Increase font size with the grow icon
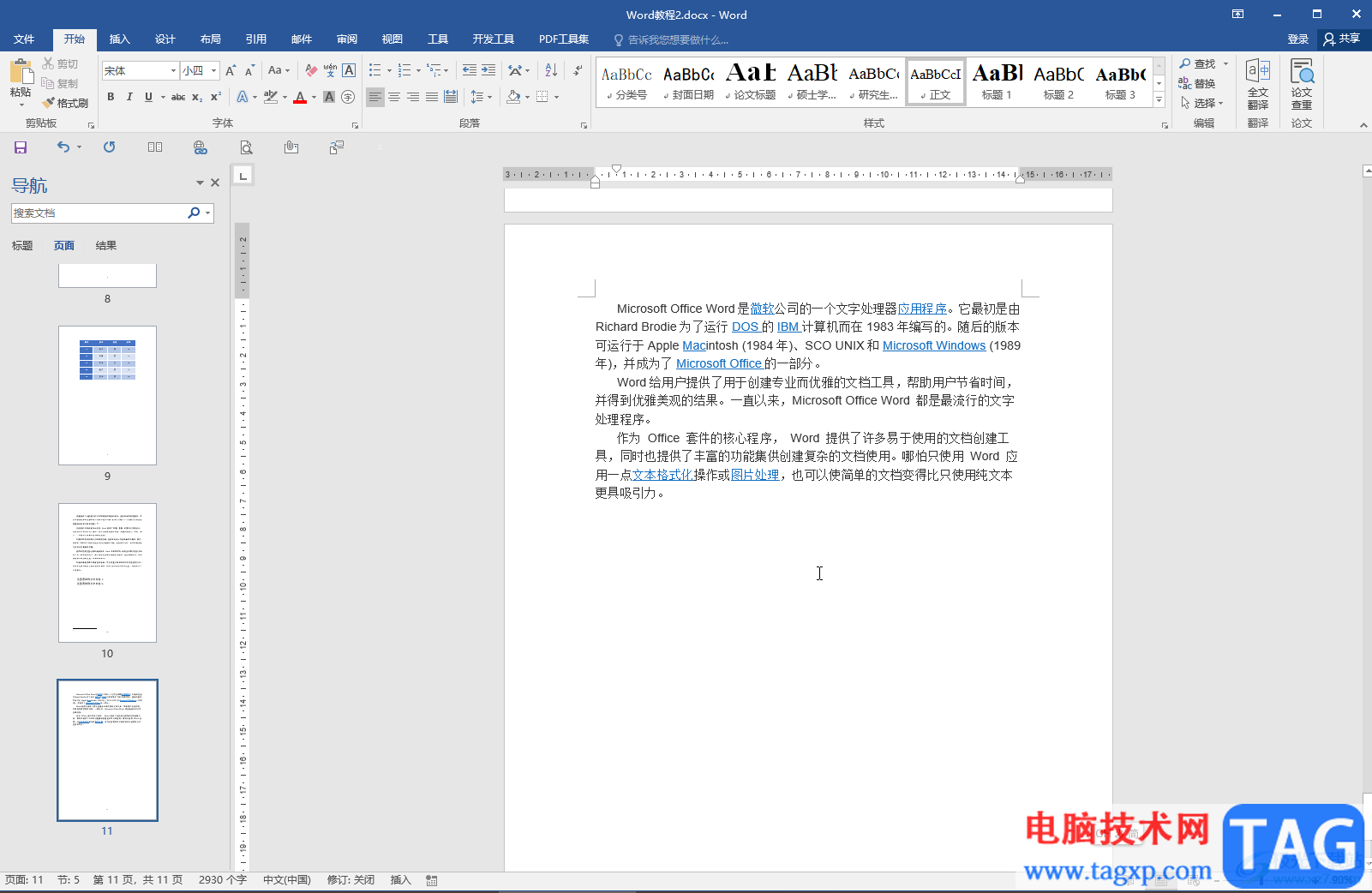This screenshot has height=893, width=1372. coord(231,70)
